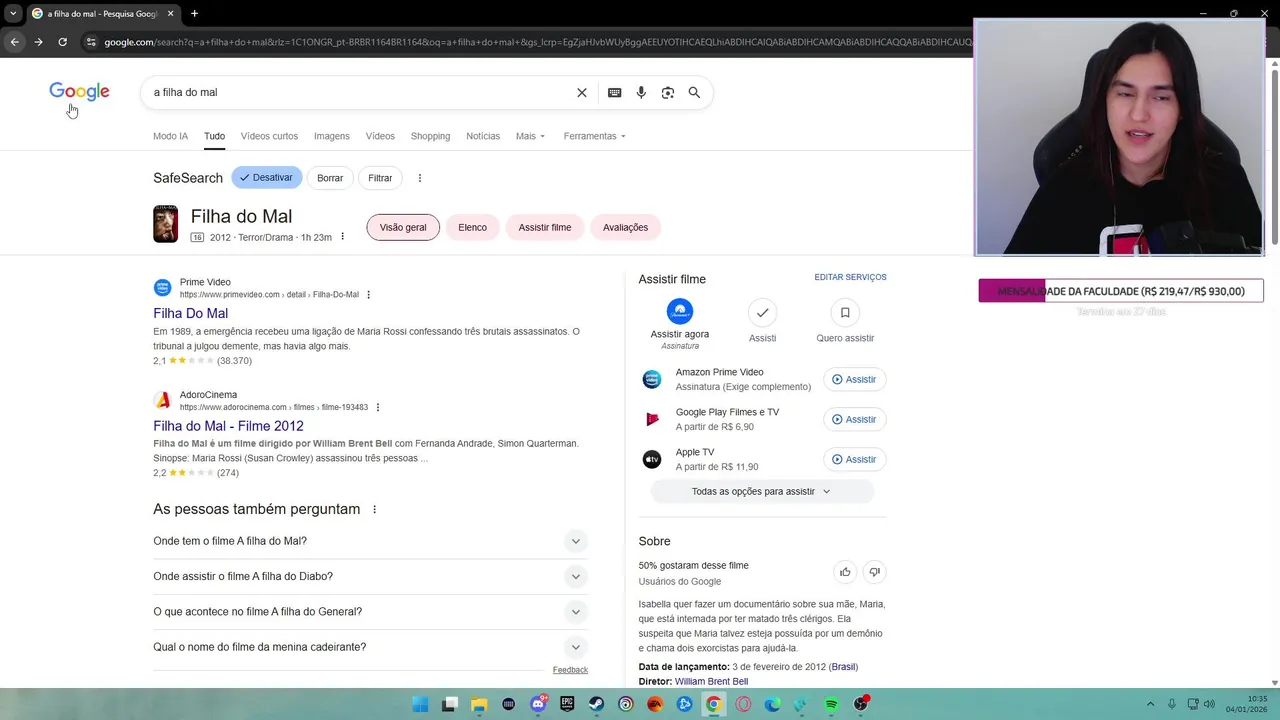Open options menu for AdoroCinema result
This screenshot has width=1280, height=720.
pyautogui.click(x=378, y=407)
